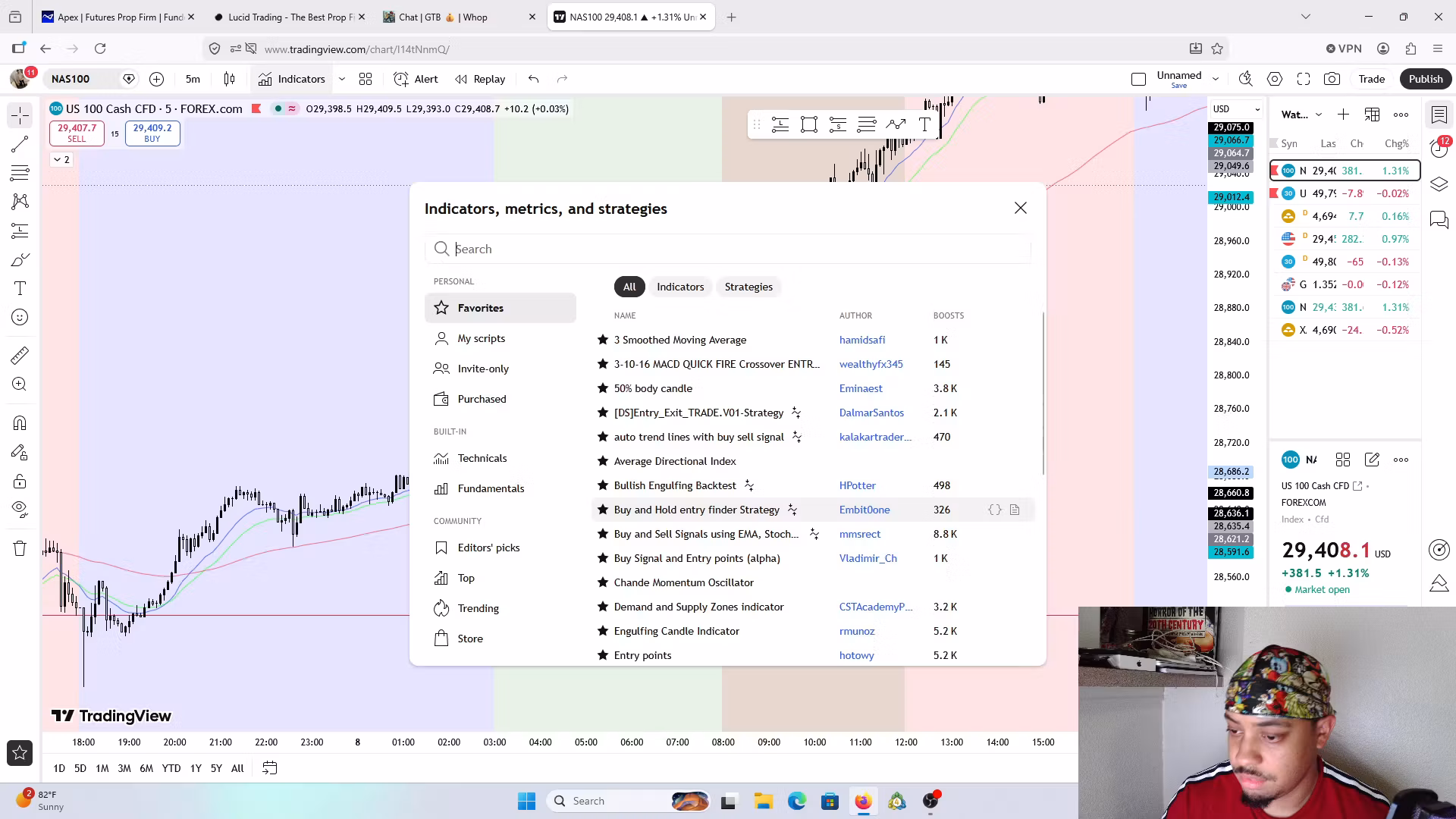The height and width of the screenshot is (819, 1456).
Task: Filter list by Strategies tab
Action: pos(748,287)
